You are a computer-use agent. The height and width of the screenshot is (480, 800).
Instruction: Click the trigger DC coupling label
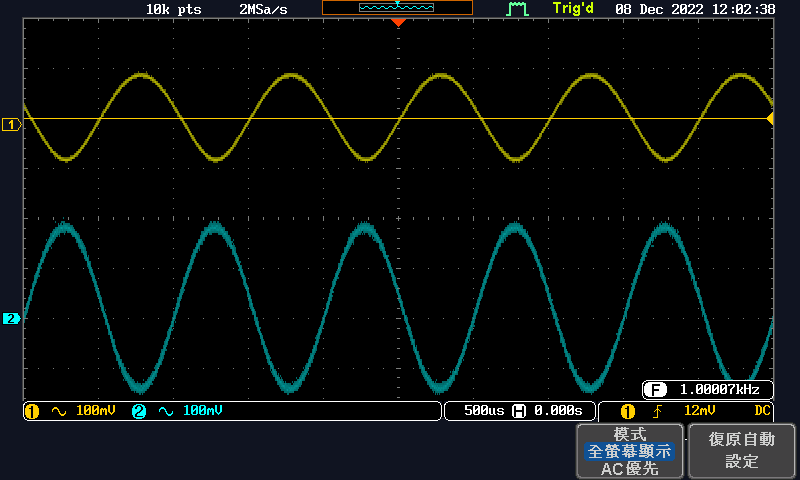pyautogui.click(x=763, y=411)
